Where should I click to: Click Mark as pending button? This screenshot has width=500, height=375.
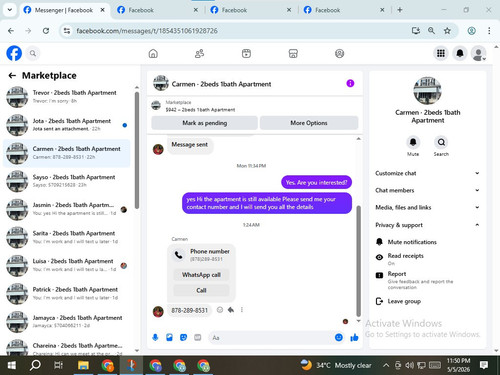click(204, 123)
